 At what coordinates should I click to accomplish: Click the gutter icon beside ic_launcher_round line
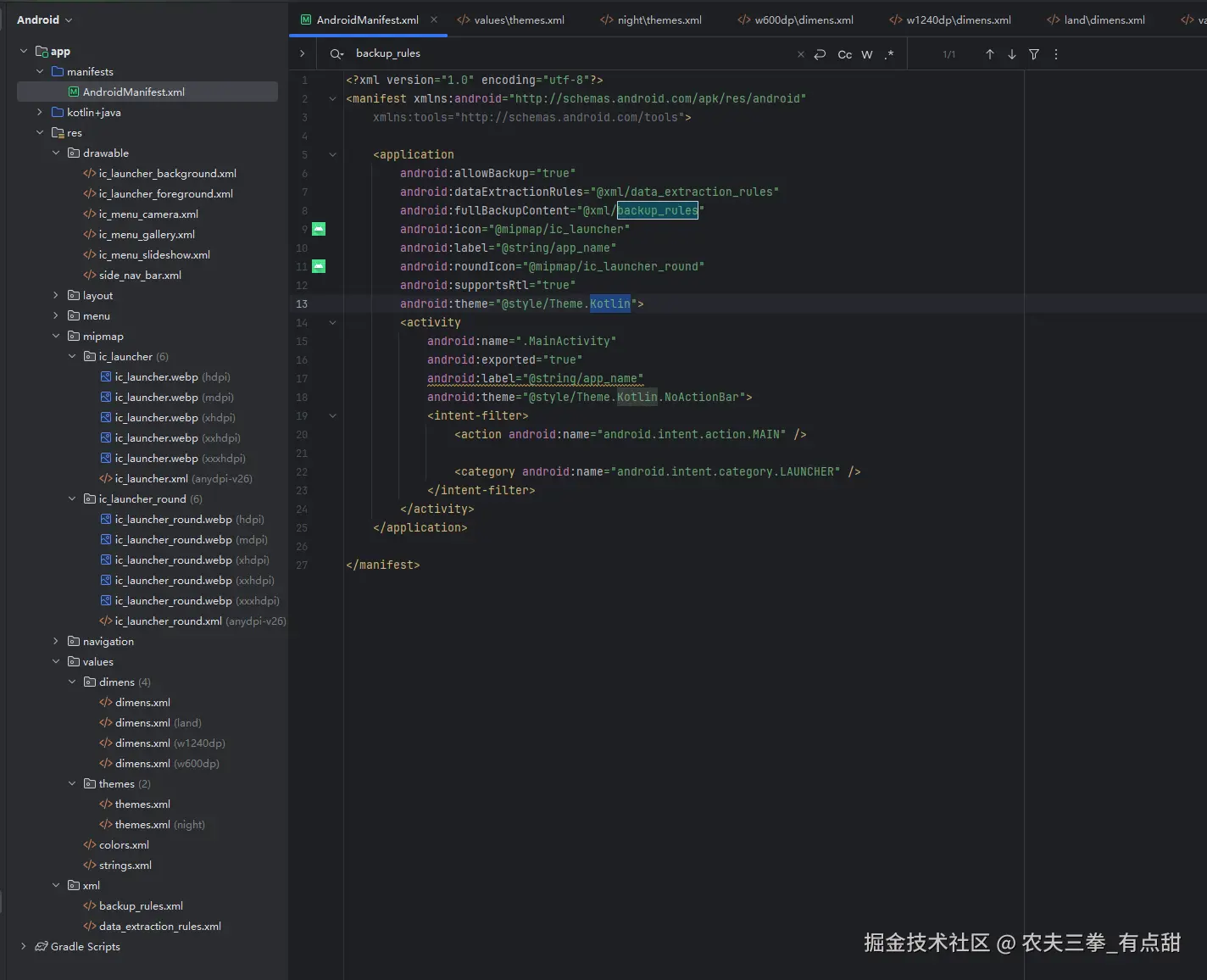(x=319, y=266)
